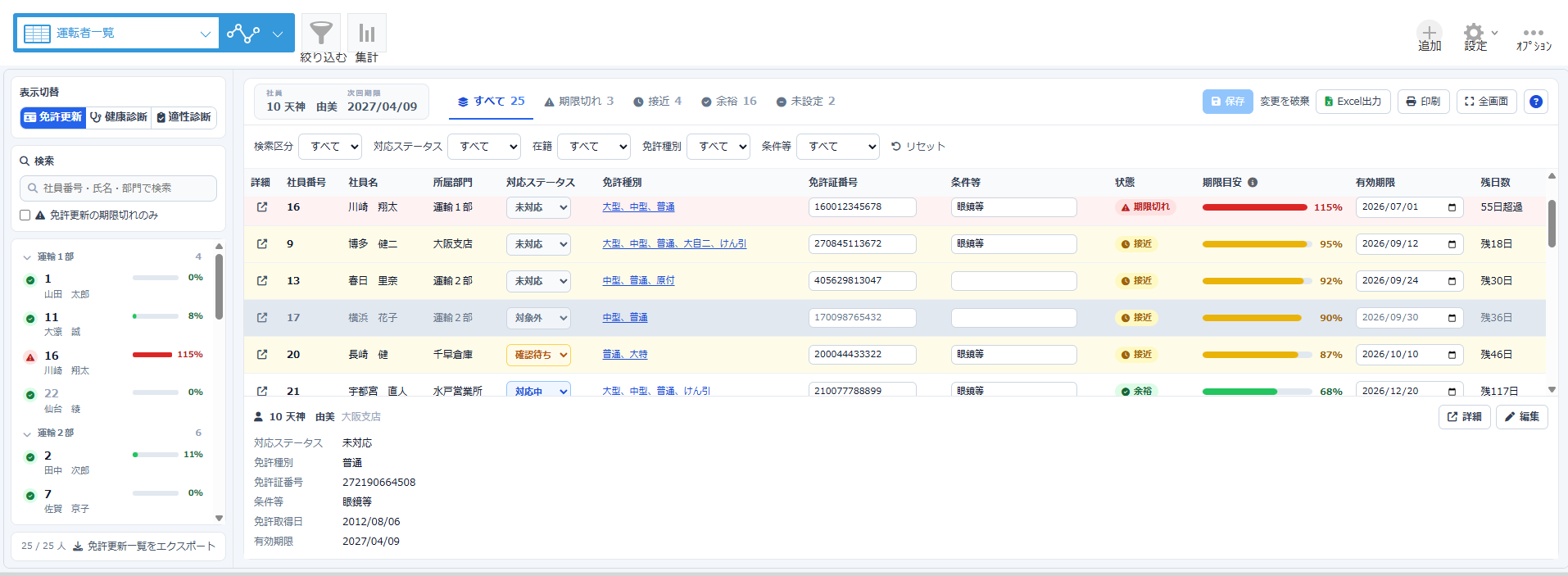Open detail icon for row 20 長崎 健
The height and width of the screenshot is (576, 1568).
tap(262, 355)
